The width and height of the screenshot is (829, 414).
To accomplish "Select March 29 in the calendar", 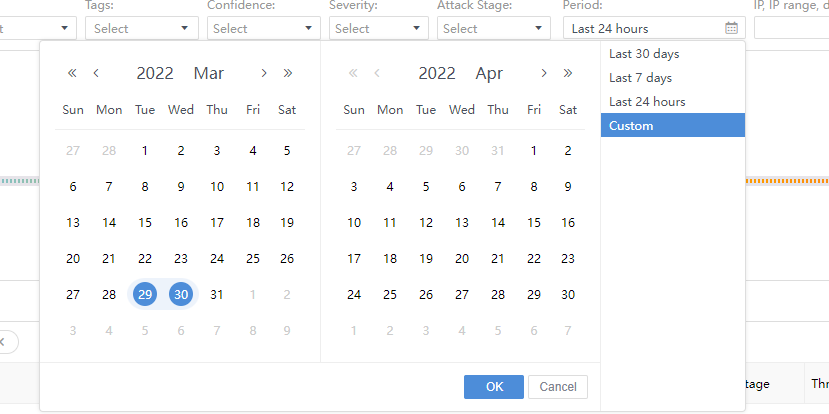I will click(145, 295).
